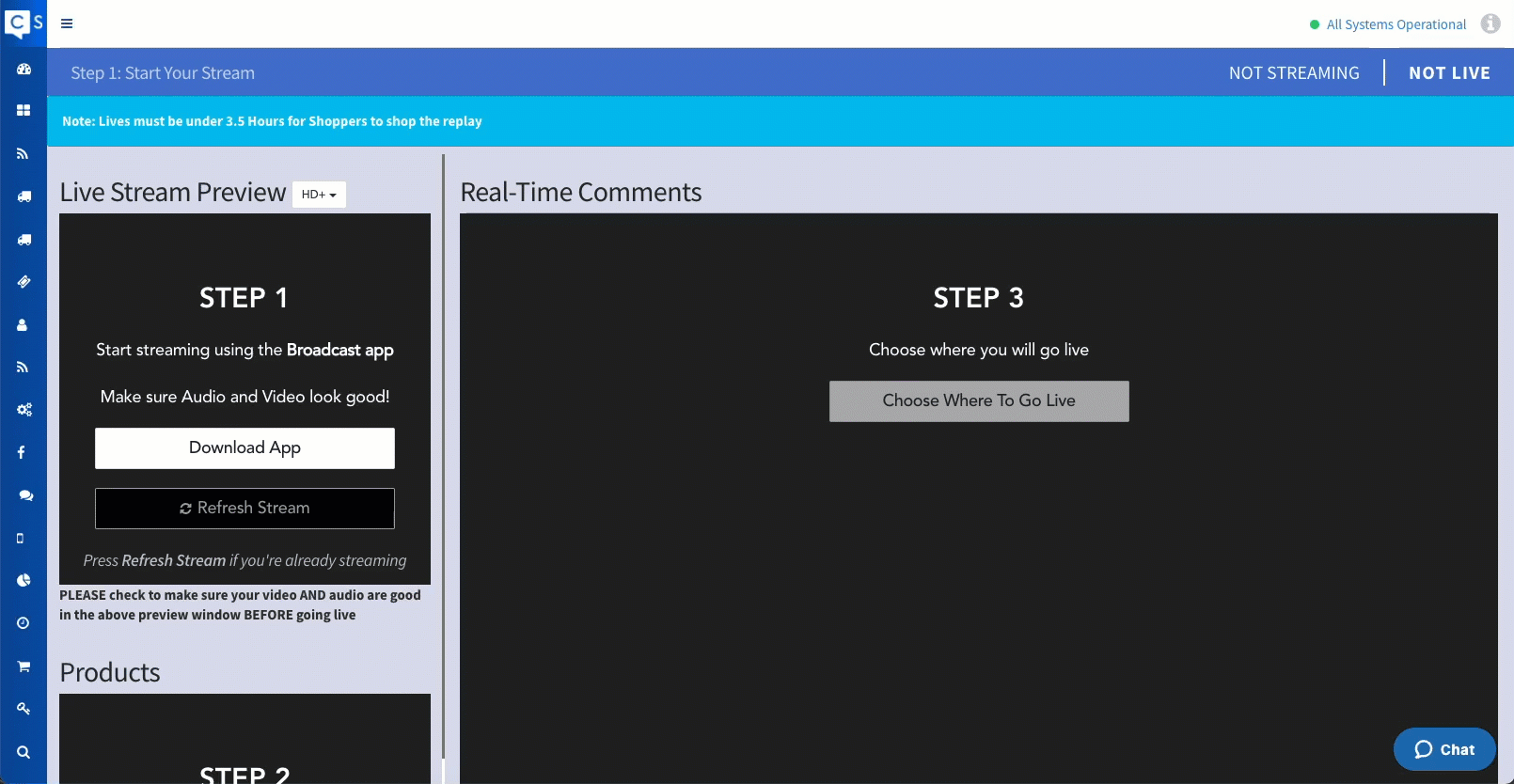Image resolution: width=1514 pixels, height=784 pixels.
Task: Open the speech bubbles comments sidebar icon
Action: (x=25, y=495)
